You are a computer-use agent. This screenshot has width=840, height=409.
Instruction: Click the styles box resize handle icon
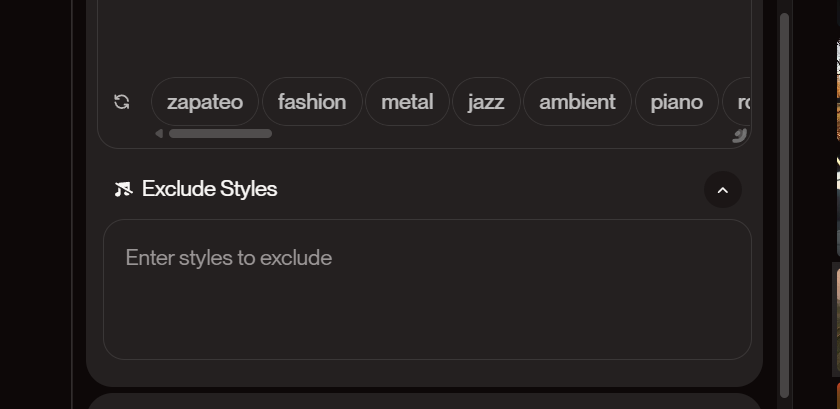coord(739,135)
